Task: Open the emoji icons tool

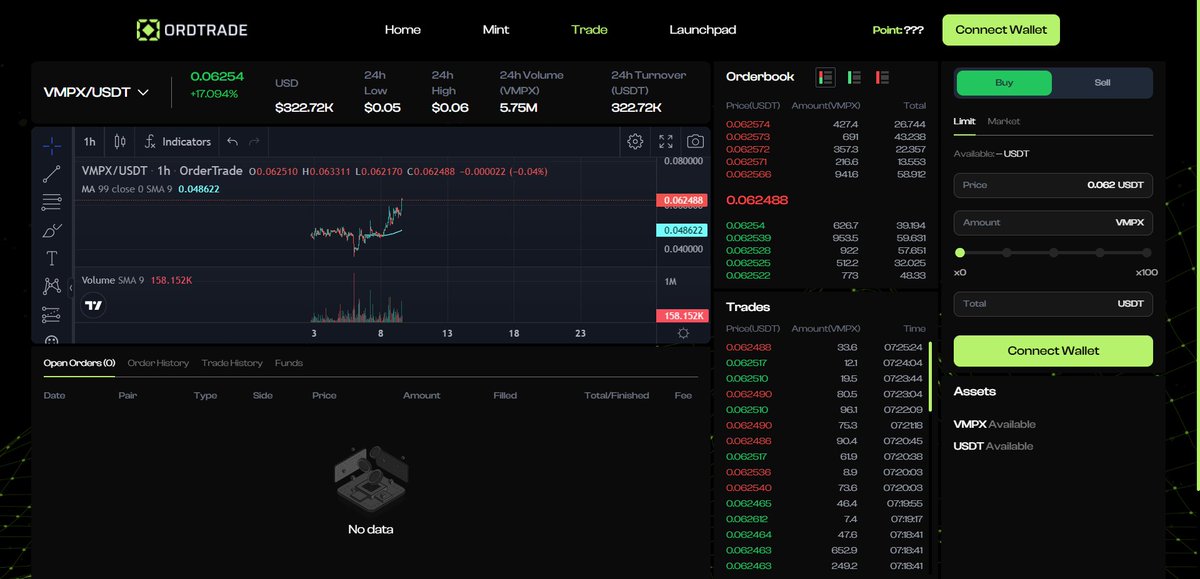Action: pos(52,340)
